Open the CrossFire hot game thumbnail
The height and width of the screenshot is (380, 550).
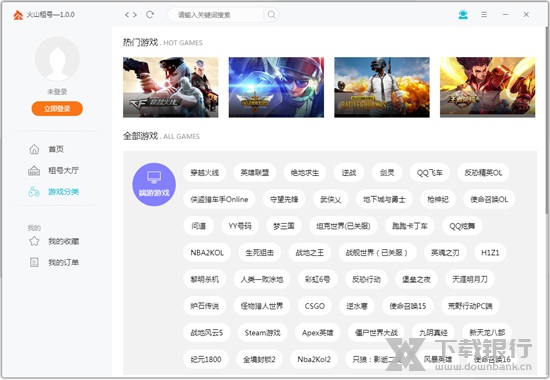[170, 87]
